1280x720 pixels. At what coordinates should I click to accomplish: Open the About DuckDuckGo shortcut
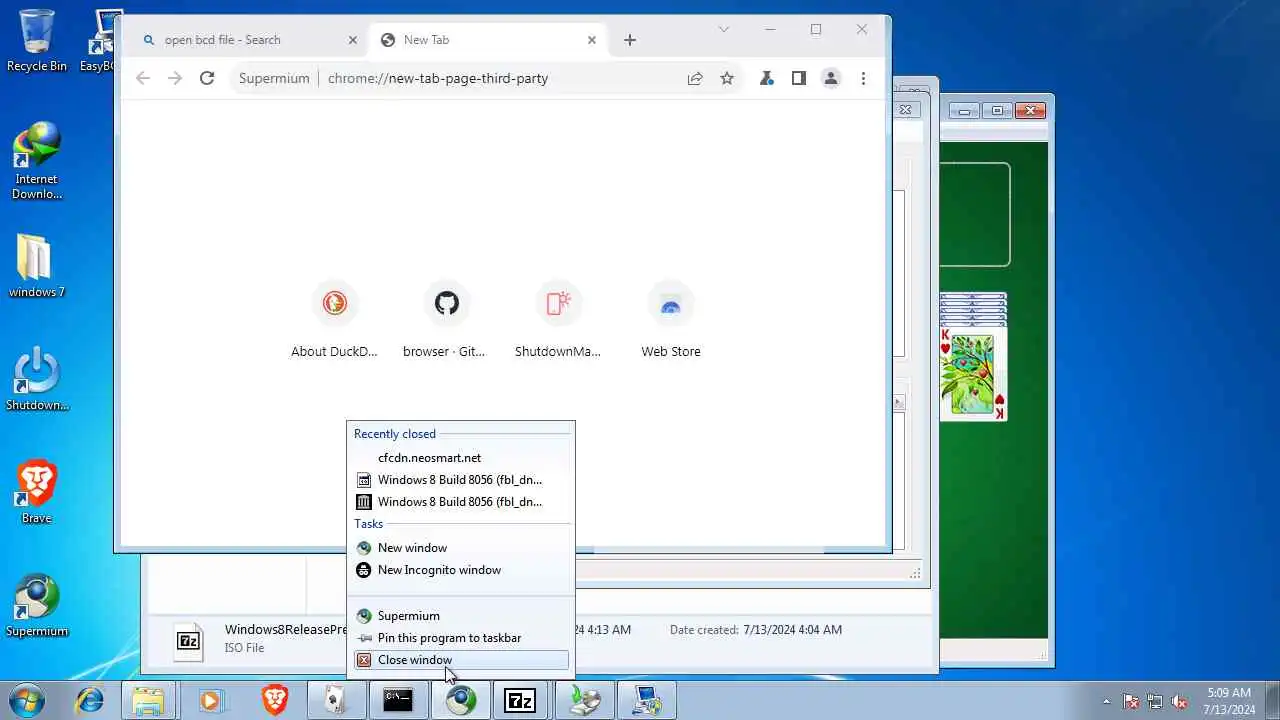pos(334,320)
